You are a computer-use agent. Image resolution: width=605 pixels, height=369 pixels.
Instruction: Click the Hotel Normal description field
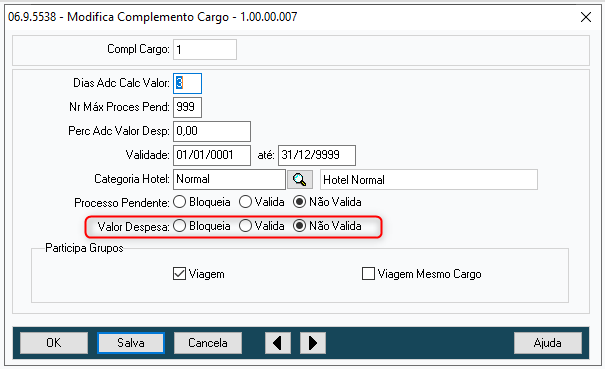point(429,179)
